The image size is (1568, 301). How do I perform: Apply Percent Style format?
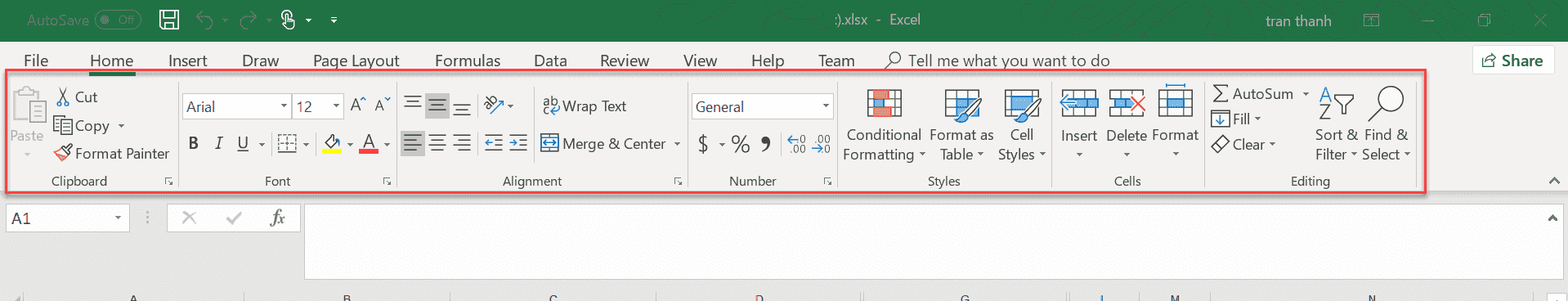coord(741,144)
